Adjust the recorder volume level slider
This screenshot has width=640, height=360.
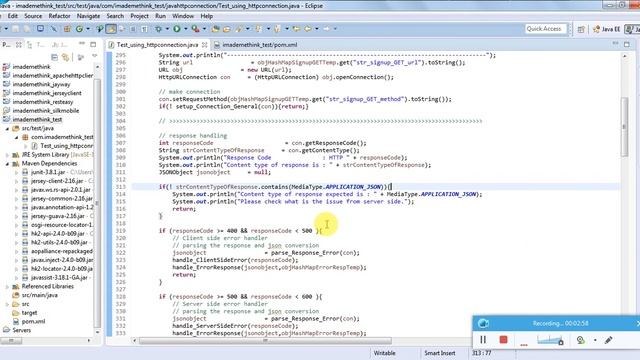pyautogui.click(x=550, y=340)
